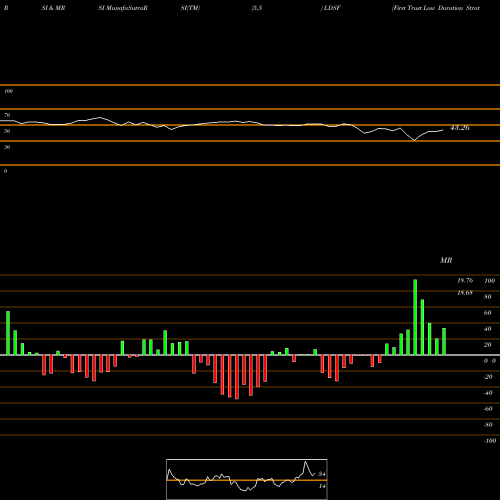
Task: Click the RSI current value 43.26
Action: [x=460, y=128]
